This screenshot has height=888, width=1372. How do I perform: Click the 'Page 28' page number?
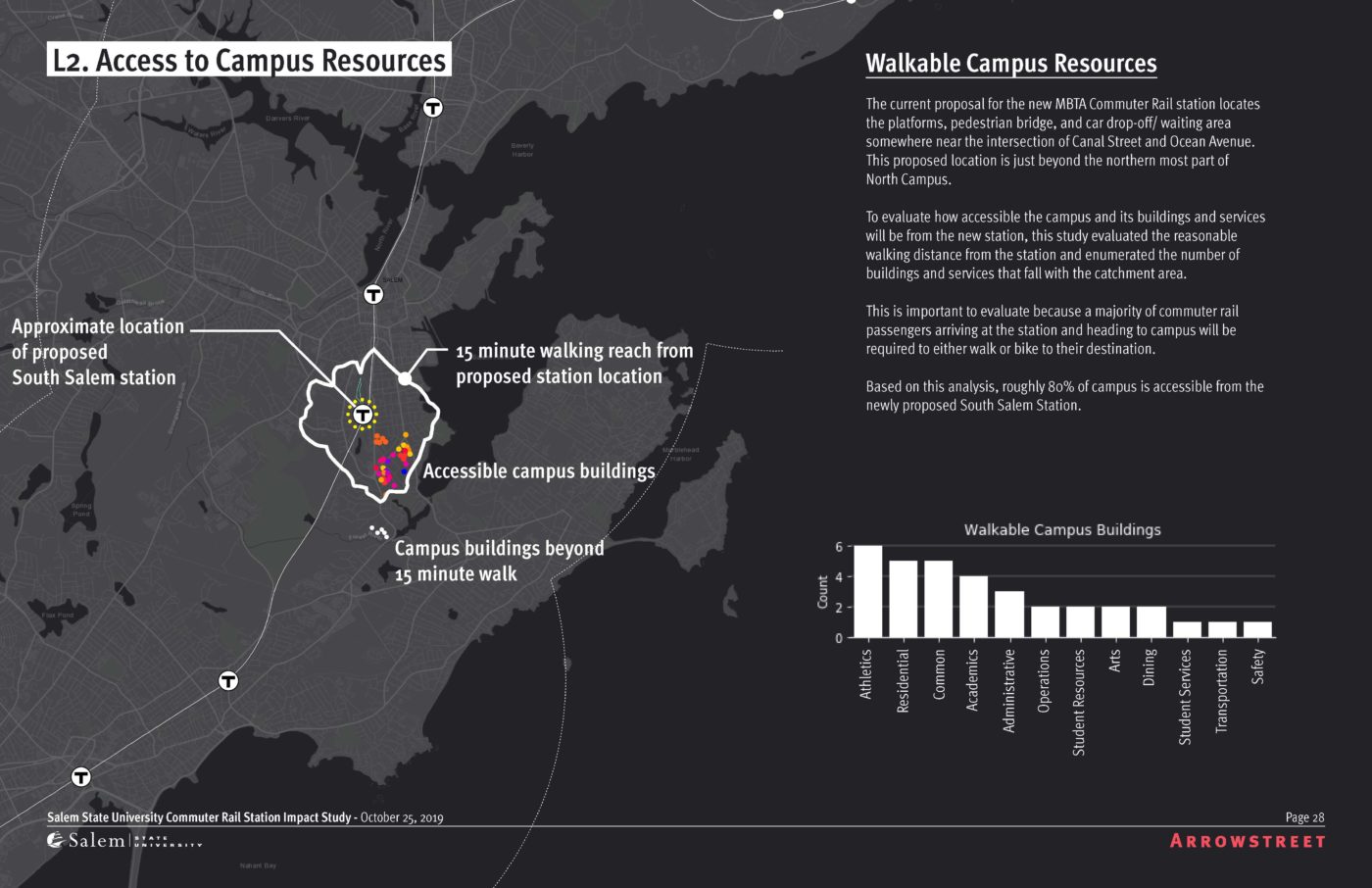click(x=1304, y=817)
